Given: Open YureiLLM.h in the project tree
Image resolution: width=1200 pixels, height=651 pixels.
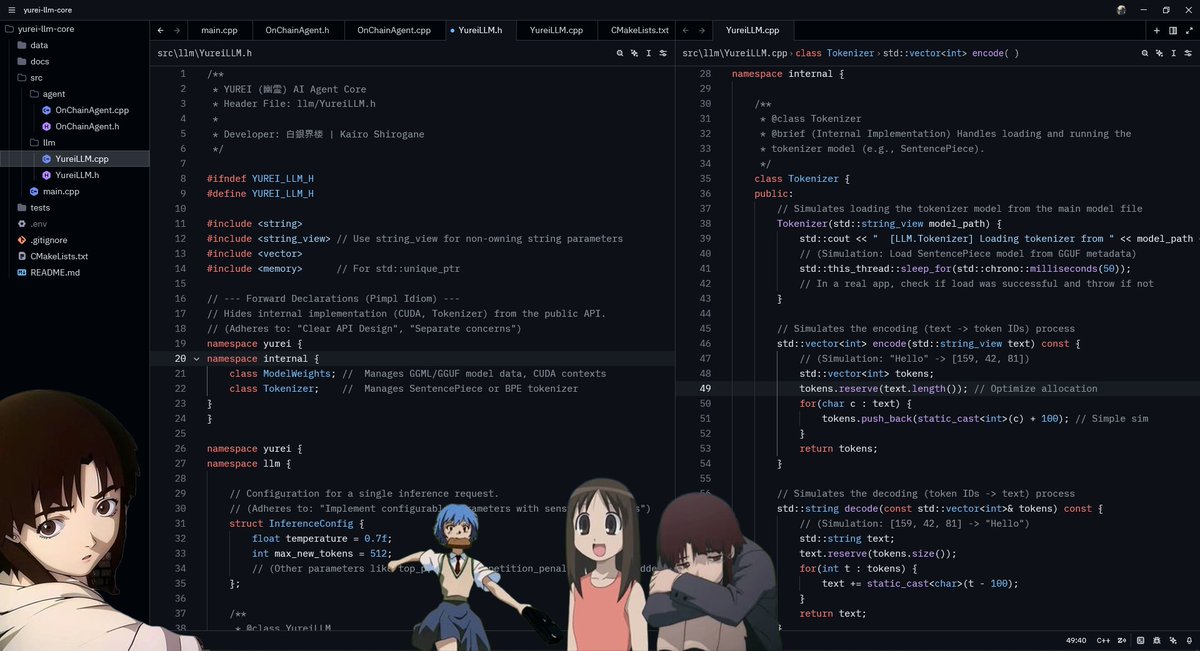Looking at the screenshot, I should (x=77, y=174).
